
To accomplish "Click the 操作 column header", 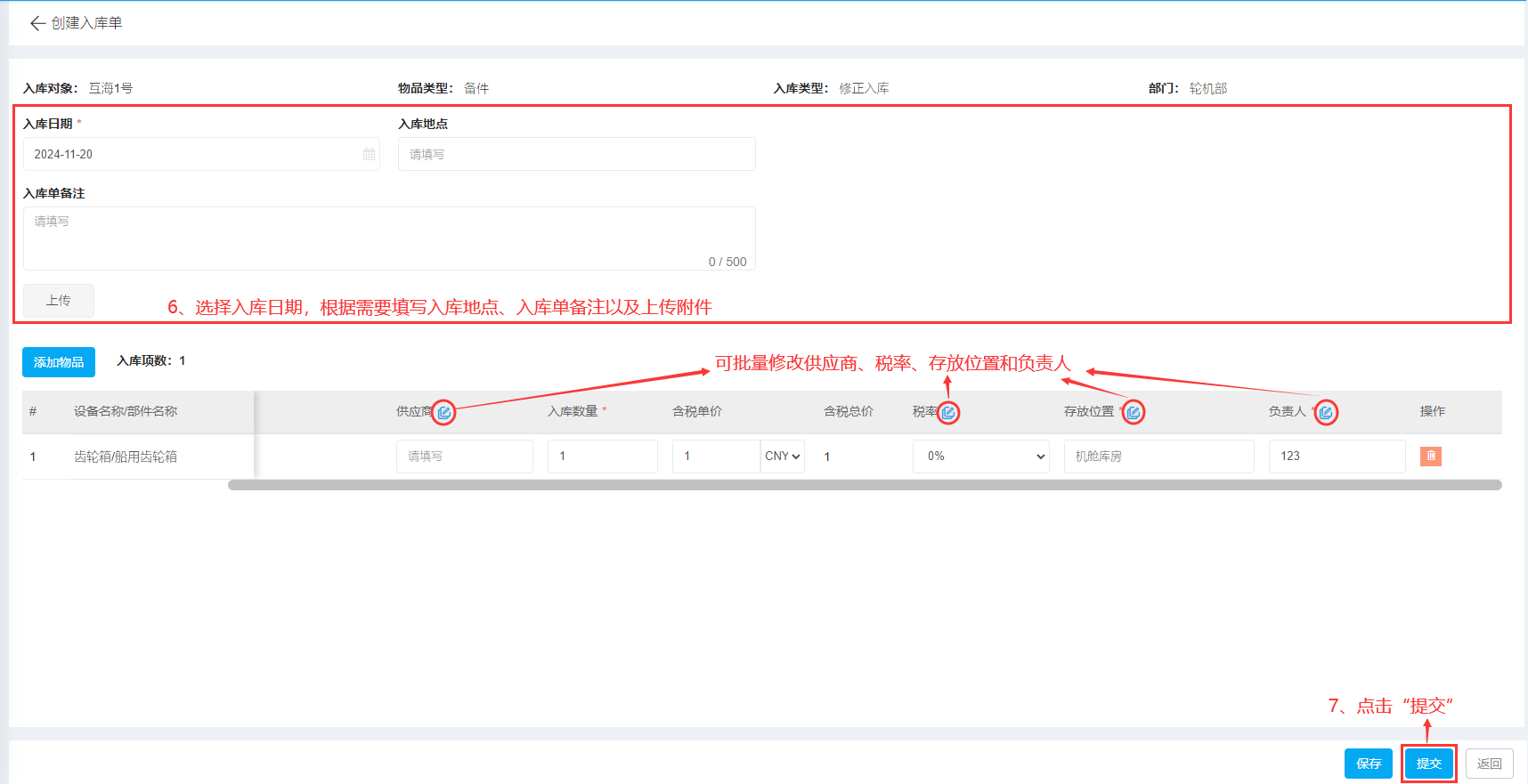I will [1433, 411].
